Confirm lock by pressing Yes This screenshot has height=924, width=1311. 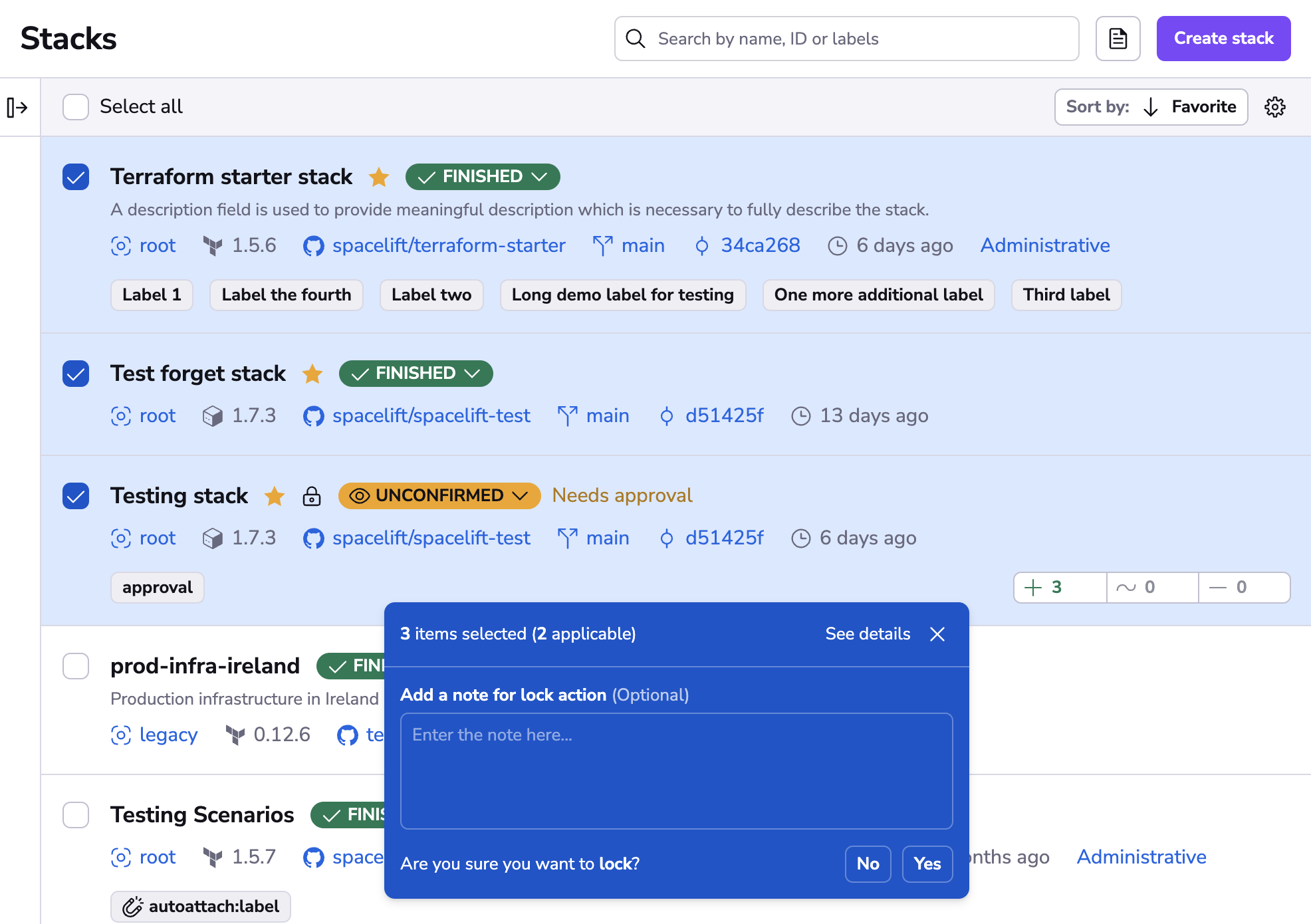(x=927, y=864)
